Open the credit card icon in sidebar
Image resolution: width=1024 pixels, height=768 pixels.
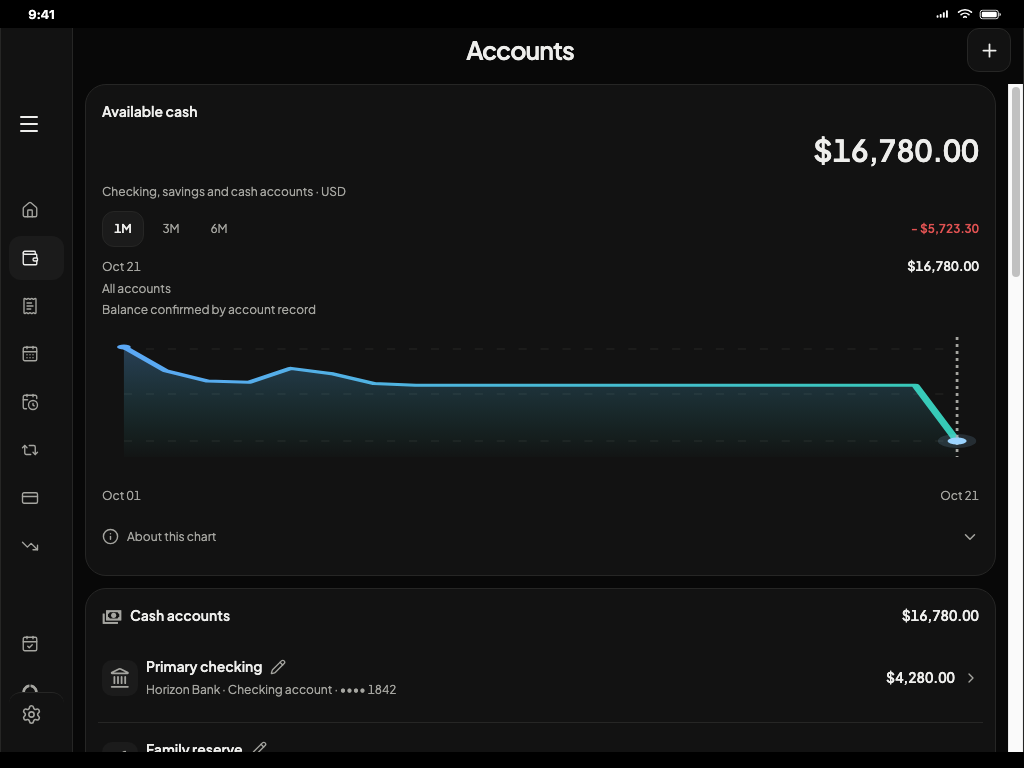click(x=30, y=498)
